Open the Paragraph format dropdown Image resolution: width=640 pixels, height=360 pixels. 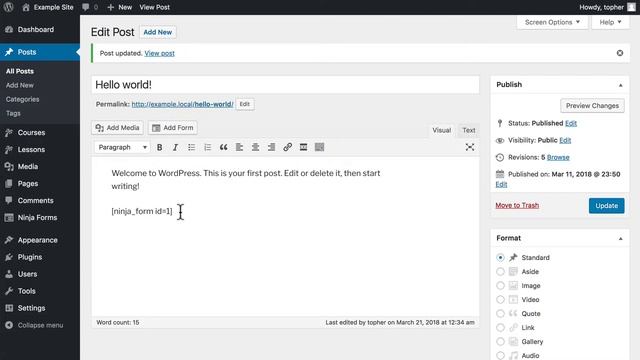click(x=122, y=147)
